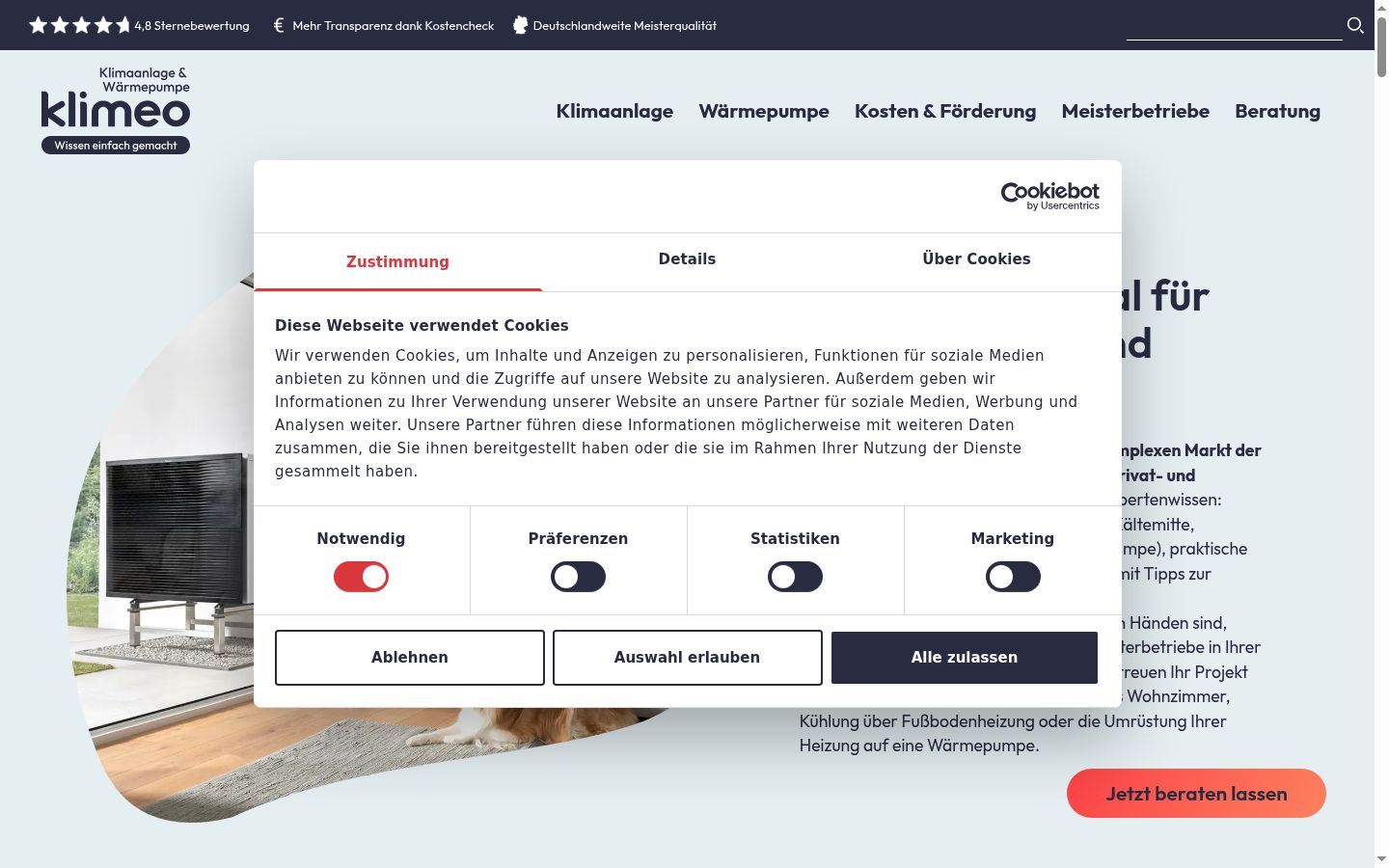Open the Klimaanlage menu
The image size is (1389, 868).
[x=614, y=111]
